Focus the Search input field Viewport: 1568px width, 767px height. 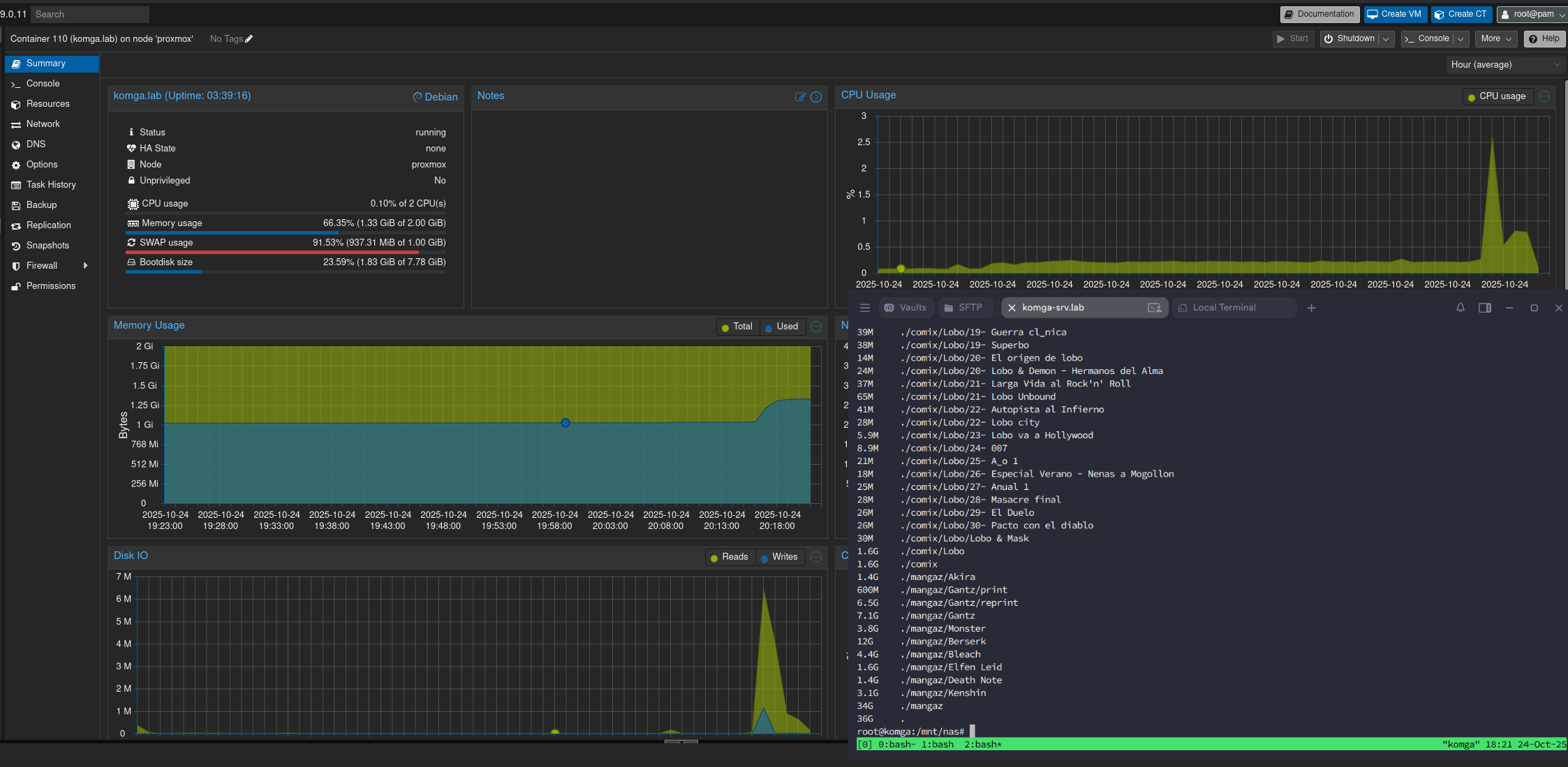(x=89, y=14)
